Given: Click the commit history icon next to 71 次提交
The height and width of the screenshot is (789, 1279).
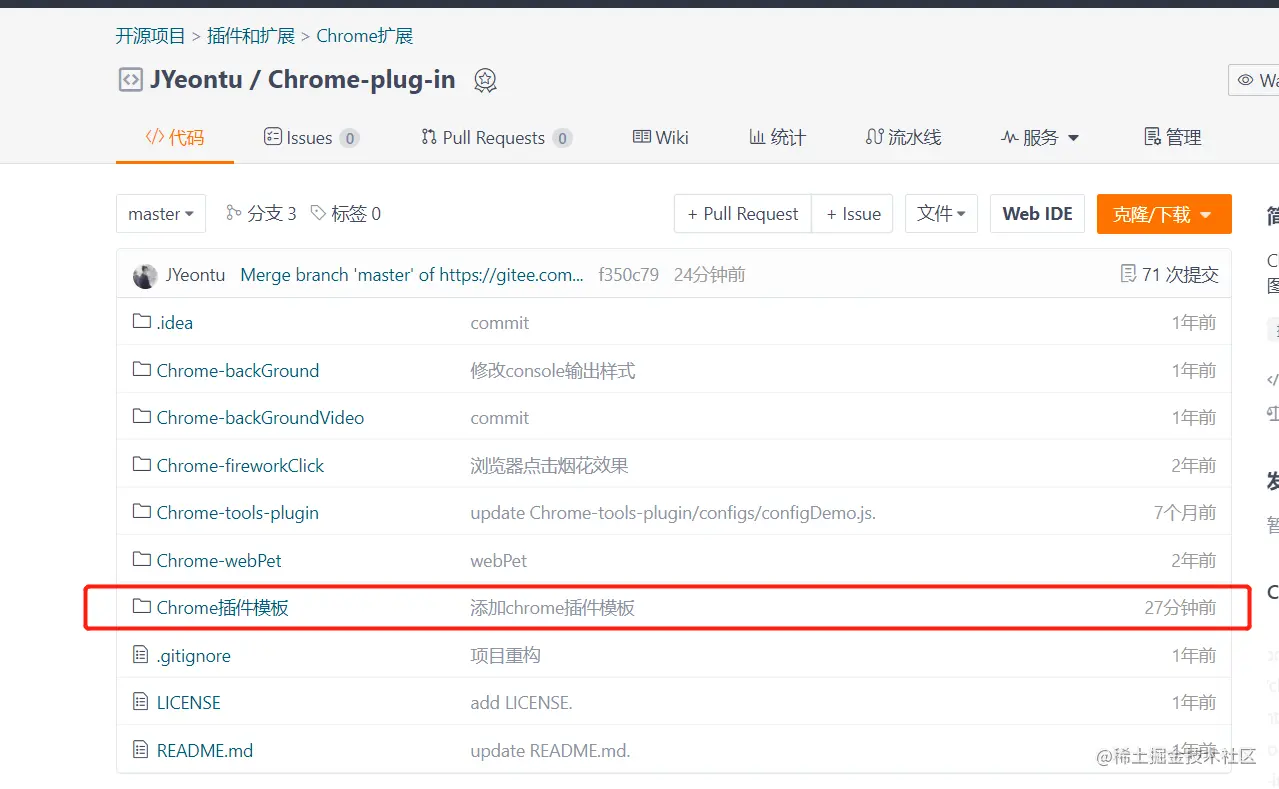Looking at the screenshot, I should pos(1128,274).
